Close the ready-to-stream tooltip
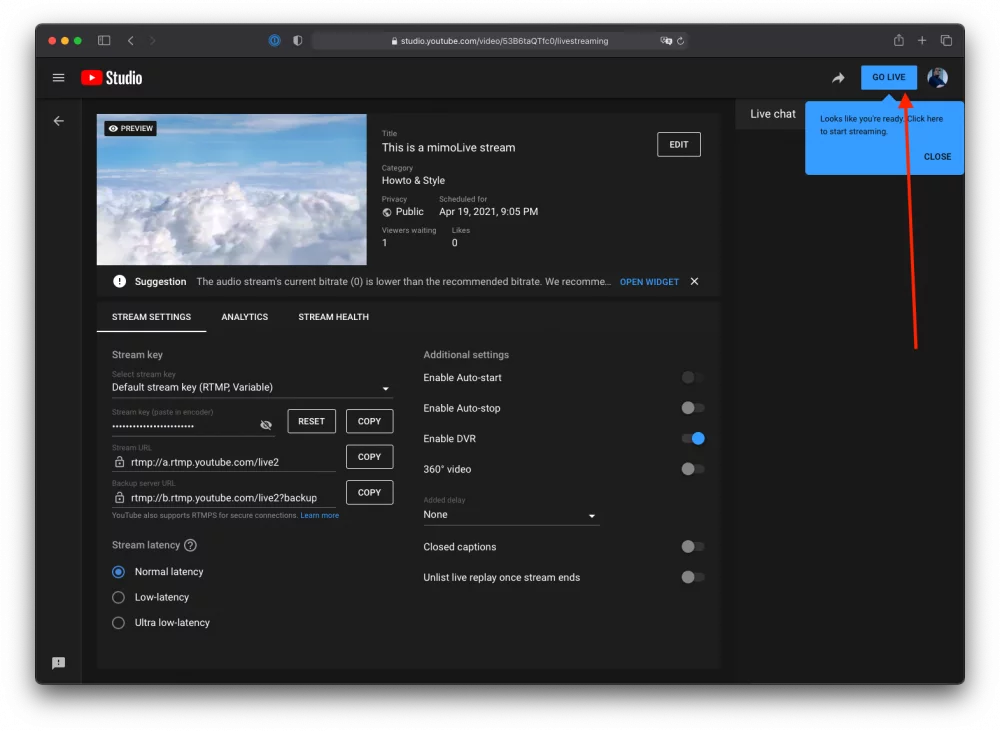The image size is (1000, 731). (x=937, y=156)
